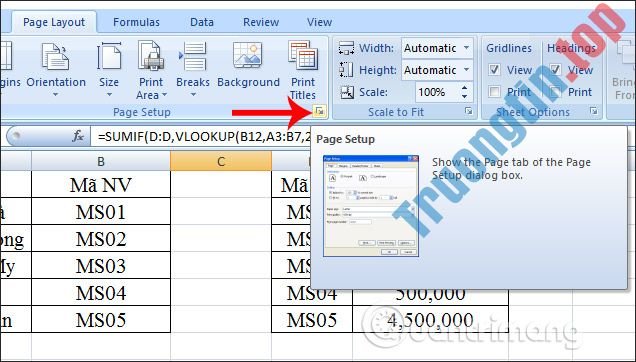Expand Size dropdown arrow
Viewport: 636px width, 362px height.
[x=109, y=95]
